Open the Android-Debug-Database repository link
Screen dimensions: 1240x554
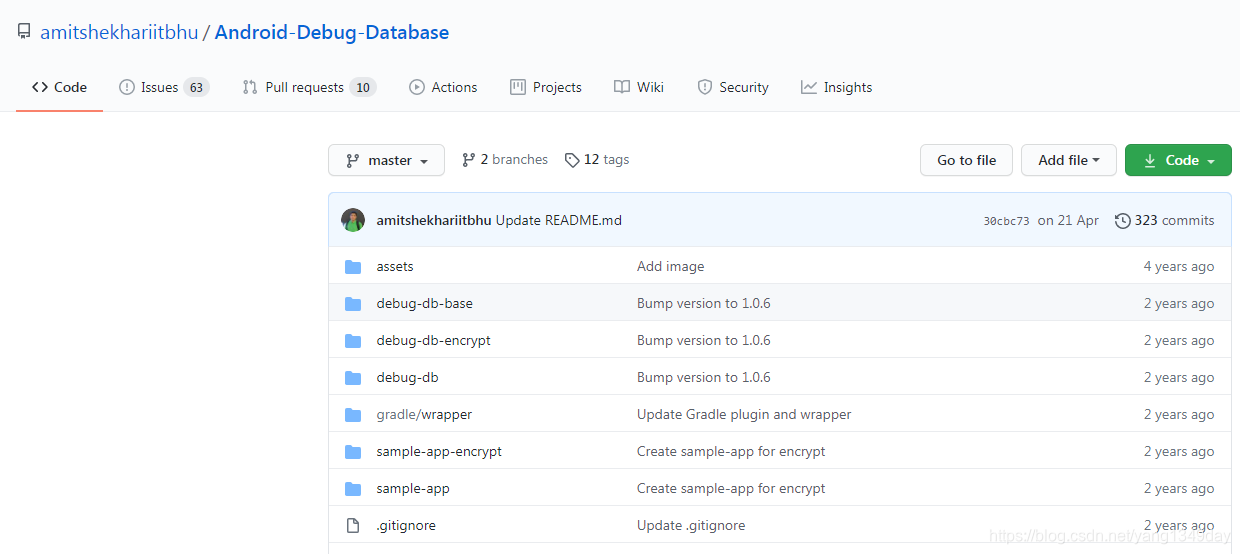[331, 32]
